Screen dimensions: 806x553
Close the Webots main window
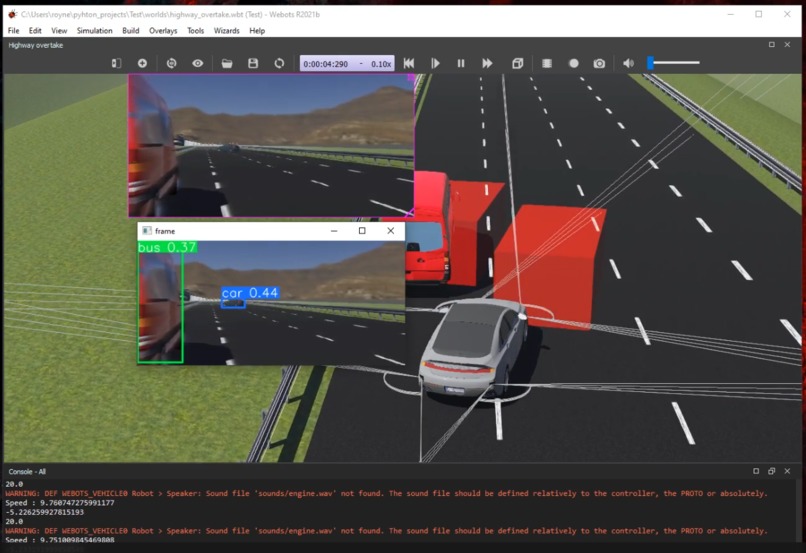click(787, 14)
